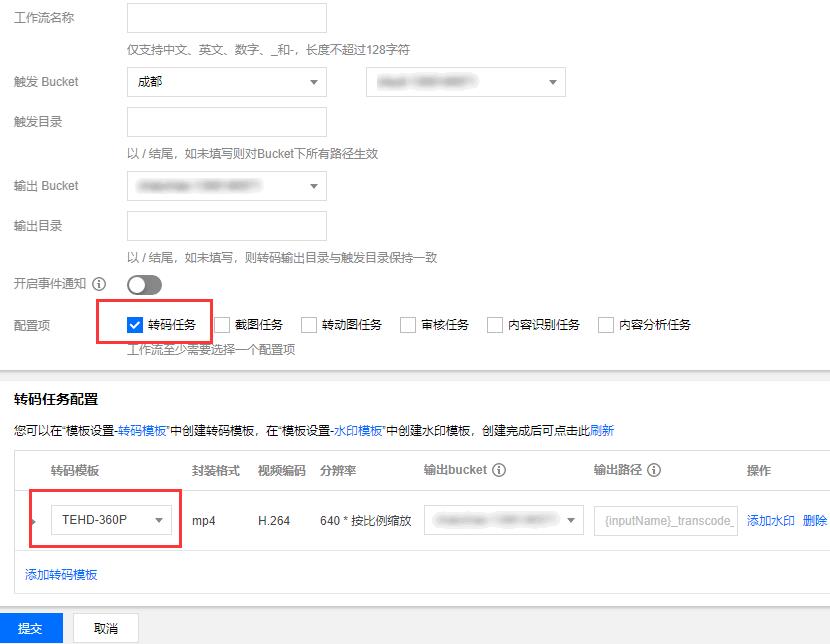
Task: Check the 转动图任务 checkbox
Action: coord(309,324)
